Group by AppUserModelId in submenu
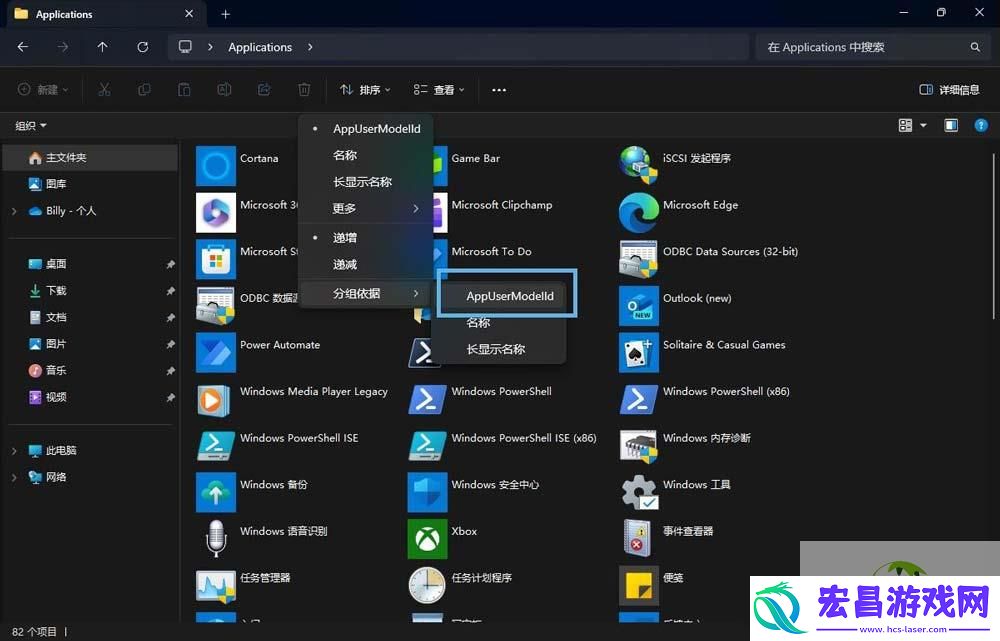Screen dimensions: 1000x641 pyautogui.click(x=509, y=296)
